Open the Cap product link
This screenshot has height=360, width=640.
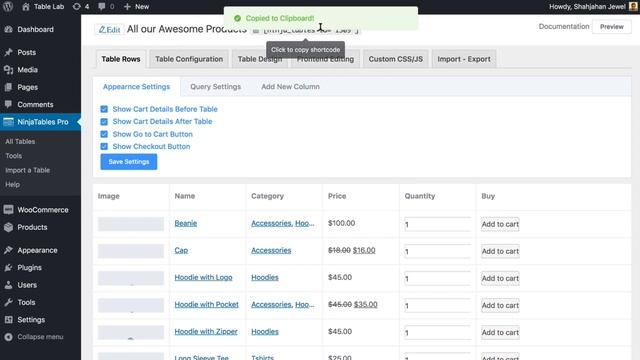181,250
